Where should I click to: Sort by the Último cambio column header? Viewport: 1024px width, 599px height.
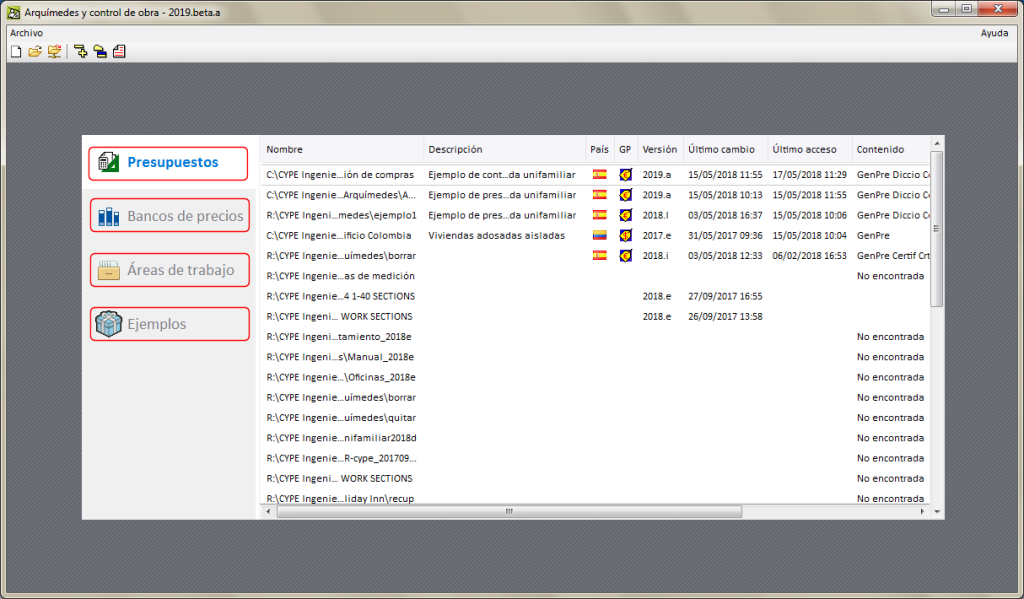725,150
